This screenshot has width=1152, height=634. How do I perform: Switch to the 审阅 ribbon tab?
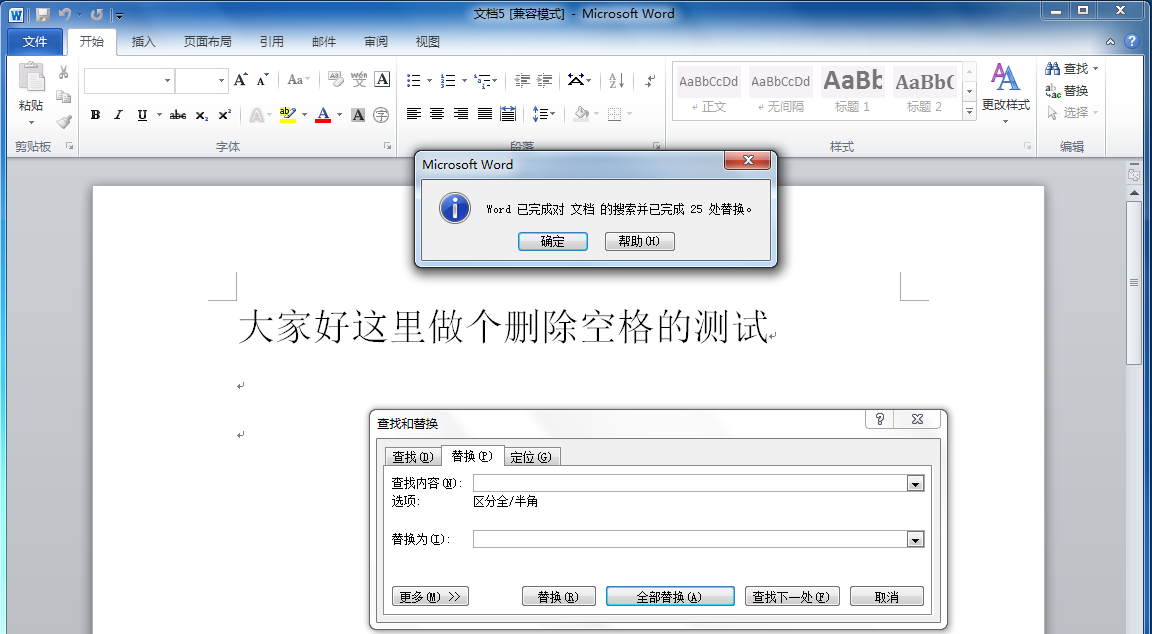point(375,42)
